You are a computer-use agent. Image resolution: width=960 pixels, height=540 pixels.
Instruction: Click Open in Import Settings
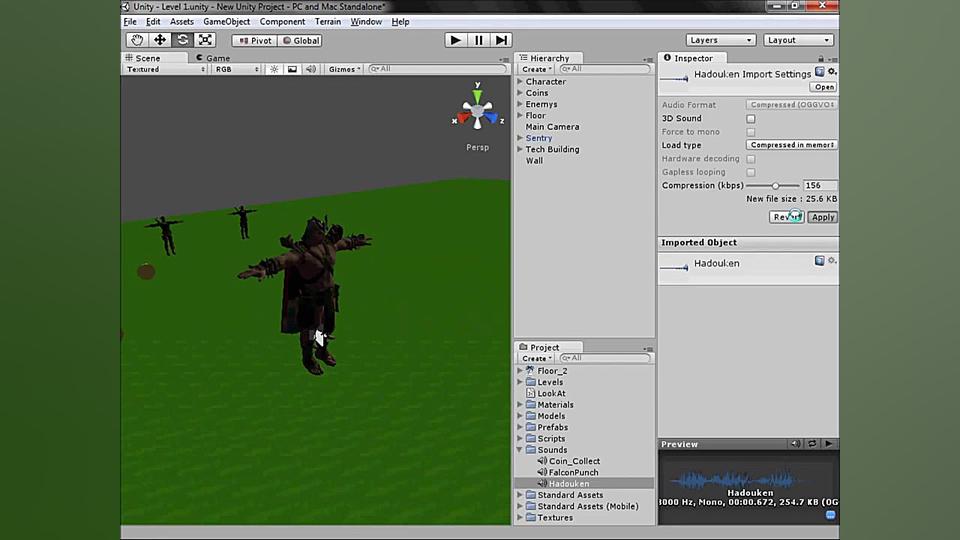(x=823, y=87)
